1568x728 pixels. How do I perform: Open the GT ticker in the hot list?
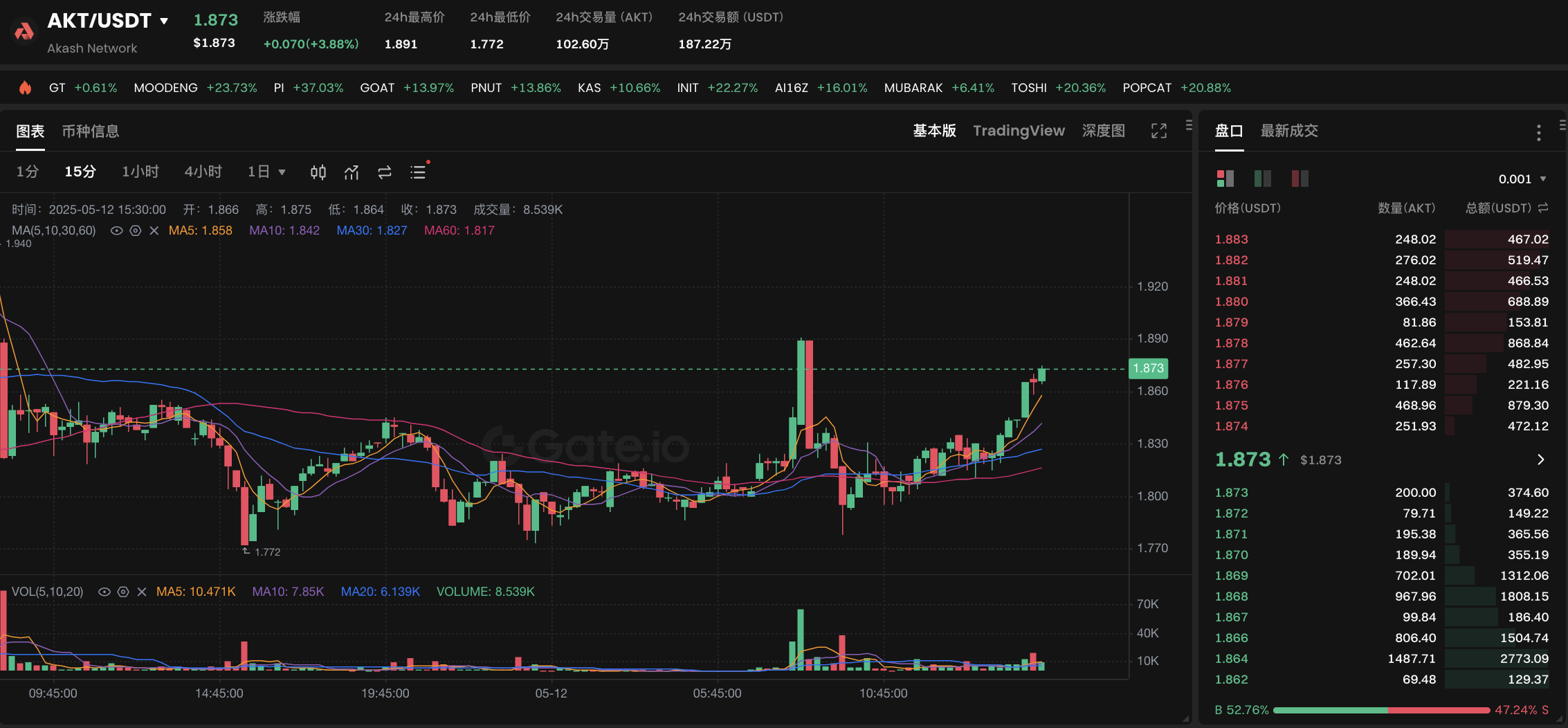coord(83,88)
